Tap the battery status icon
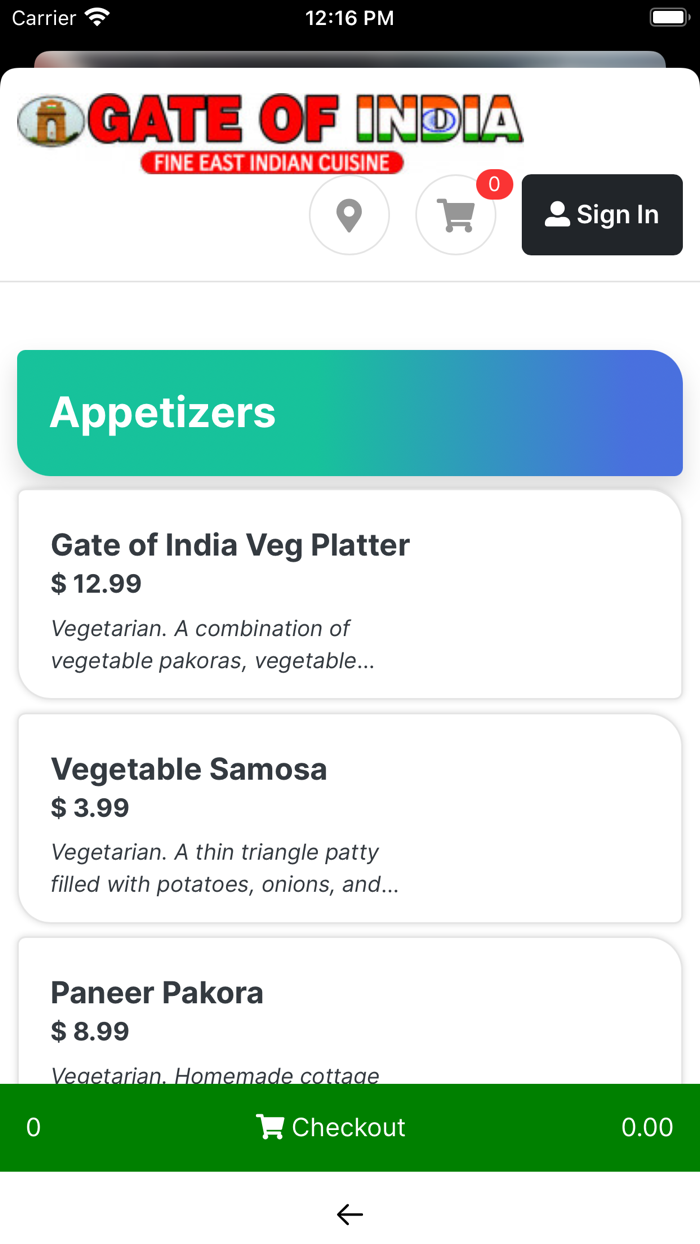This screenshot has height=1244, width=700. (x=667, y=18)
